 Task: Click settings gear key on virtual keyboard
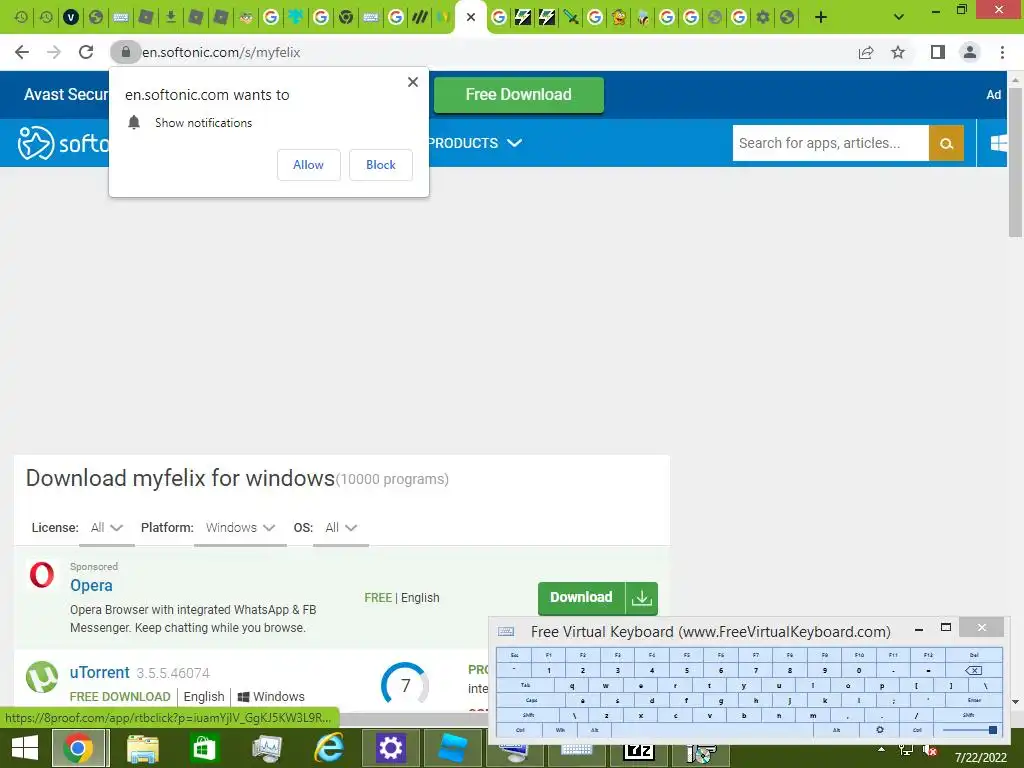[880, 729]
